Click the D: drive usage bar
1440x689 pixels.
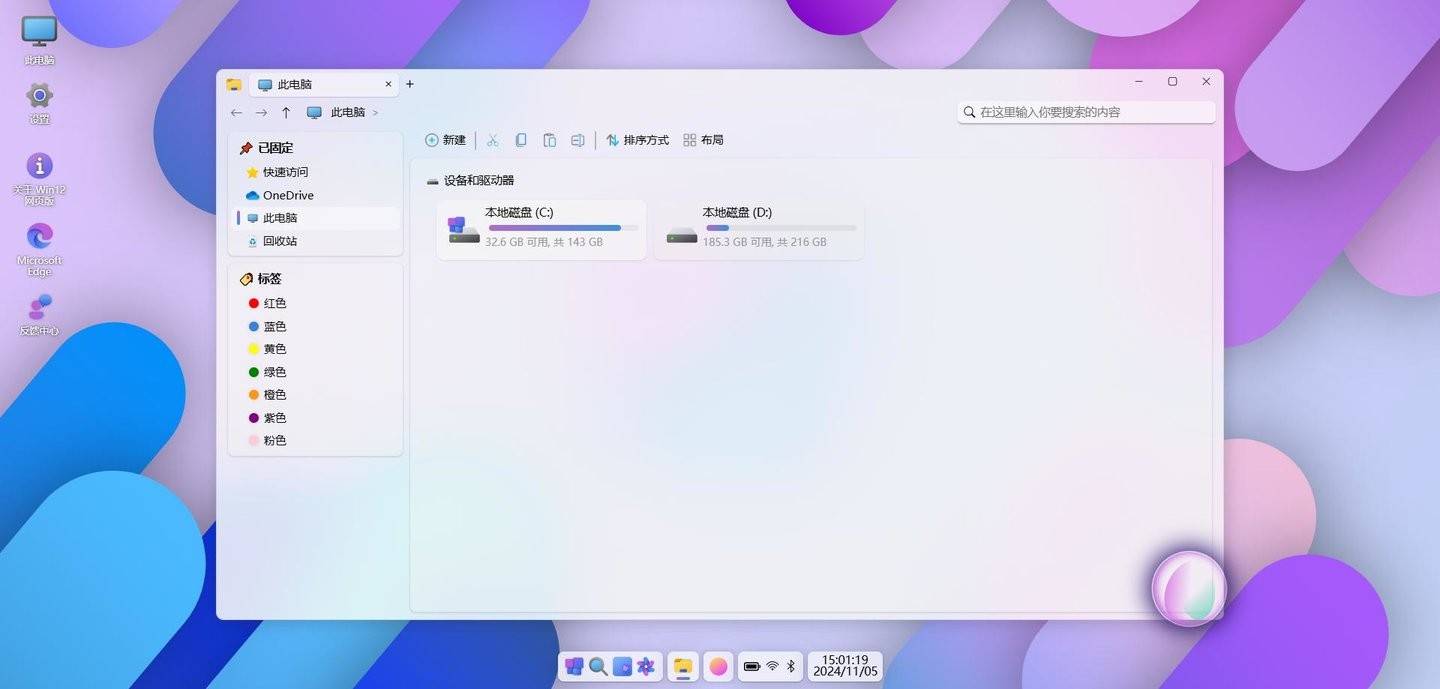[781, 228]
